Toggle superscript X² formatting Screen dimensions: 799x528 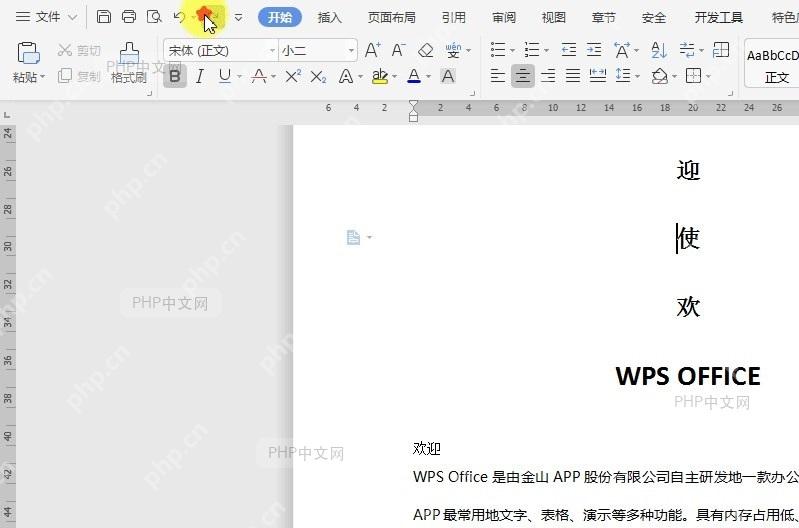tap(293, 76)
